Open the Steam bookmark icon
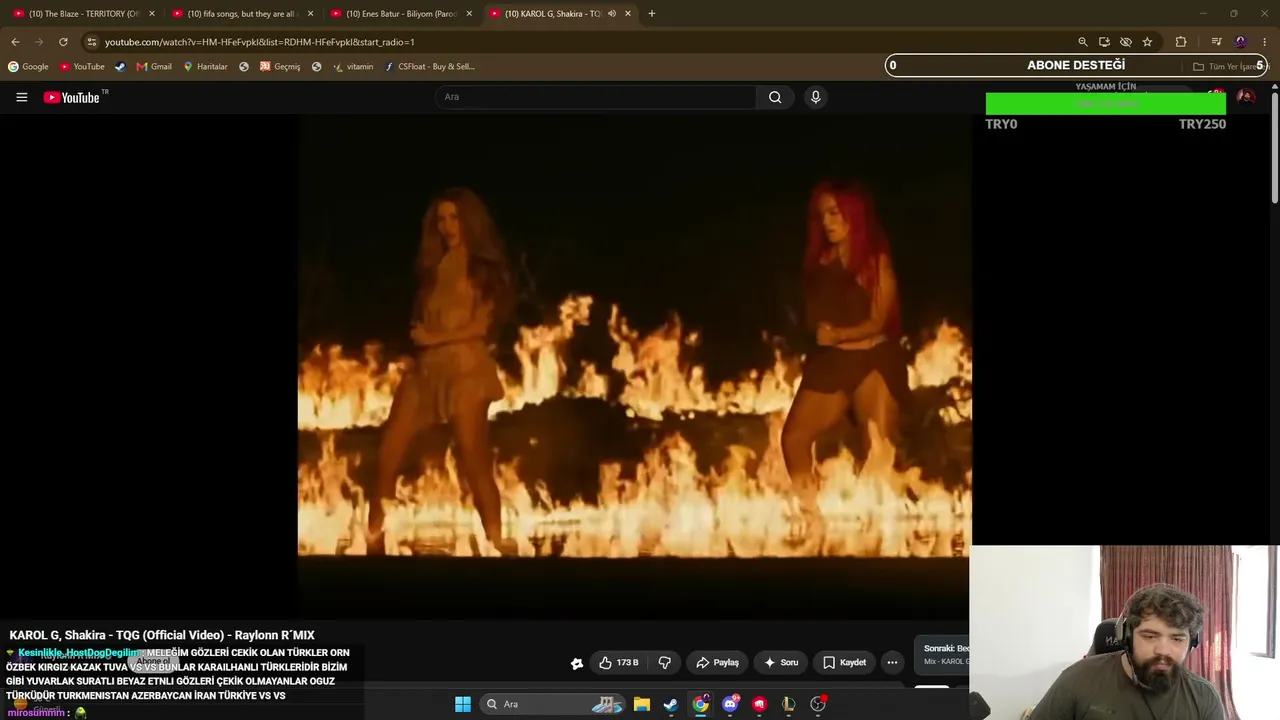This screenshot has width=1280, height=720. coord(120,67)
